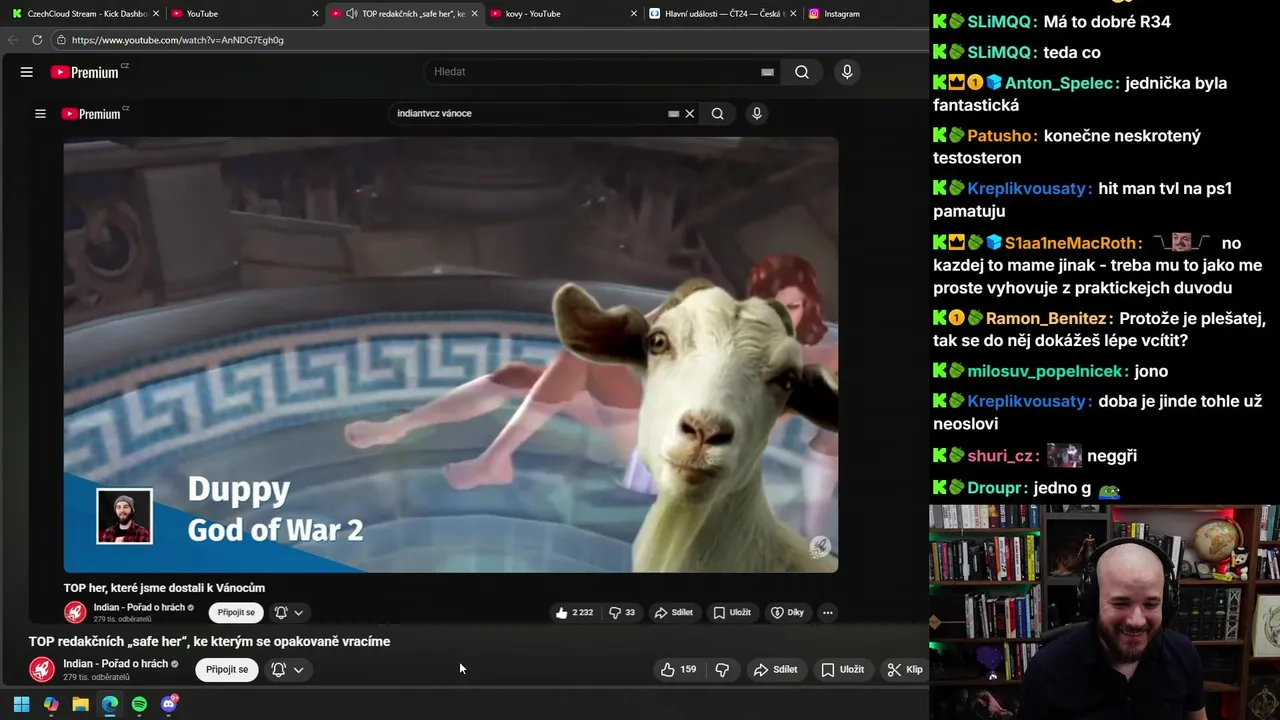Open File Explorer from the taskbar
This screenshot has height=720, width=1280.
pyautogui.click(x=80, y=704)
